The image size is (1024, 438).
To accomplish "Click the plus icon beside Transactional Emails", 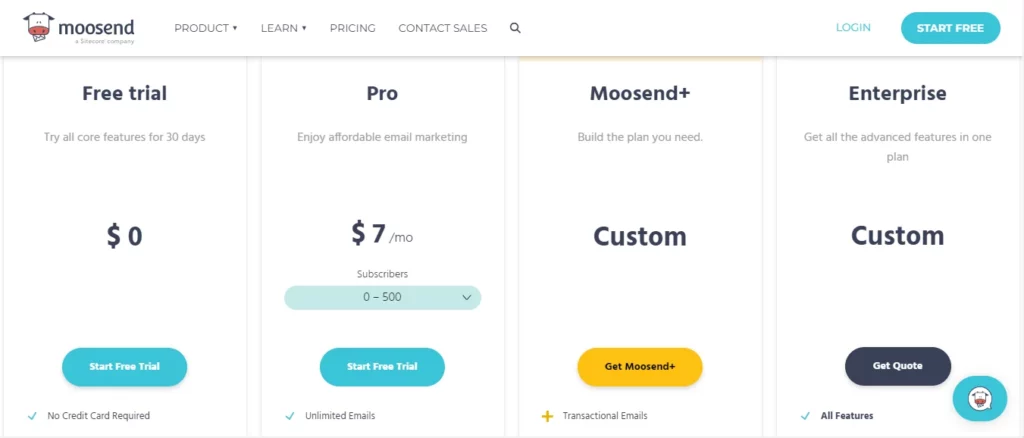I will pos(547,416).
